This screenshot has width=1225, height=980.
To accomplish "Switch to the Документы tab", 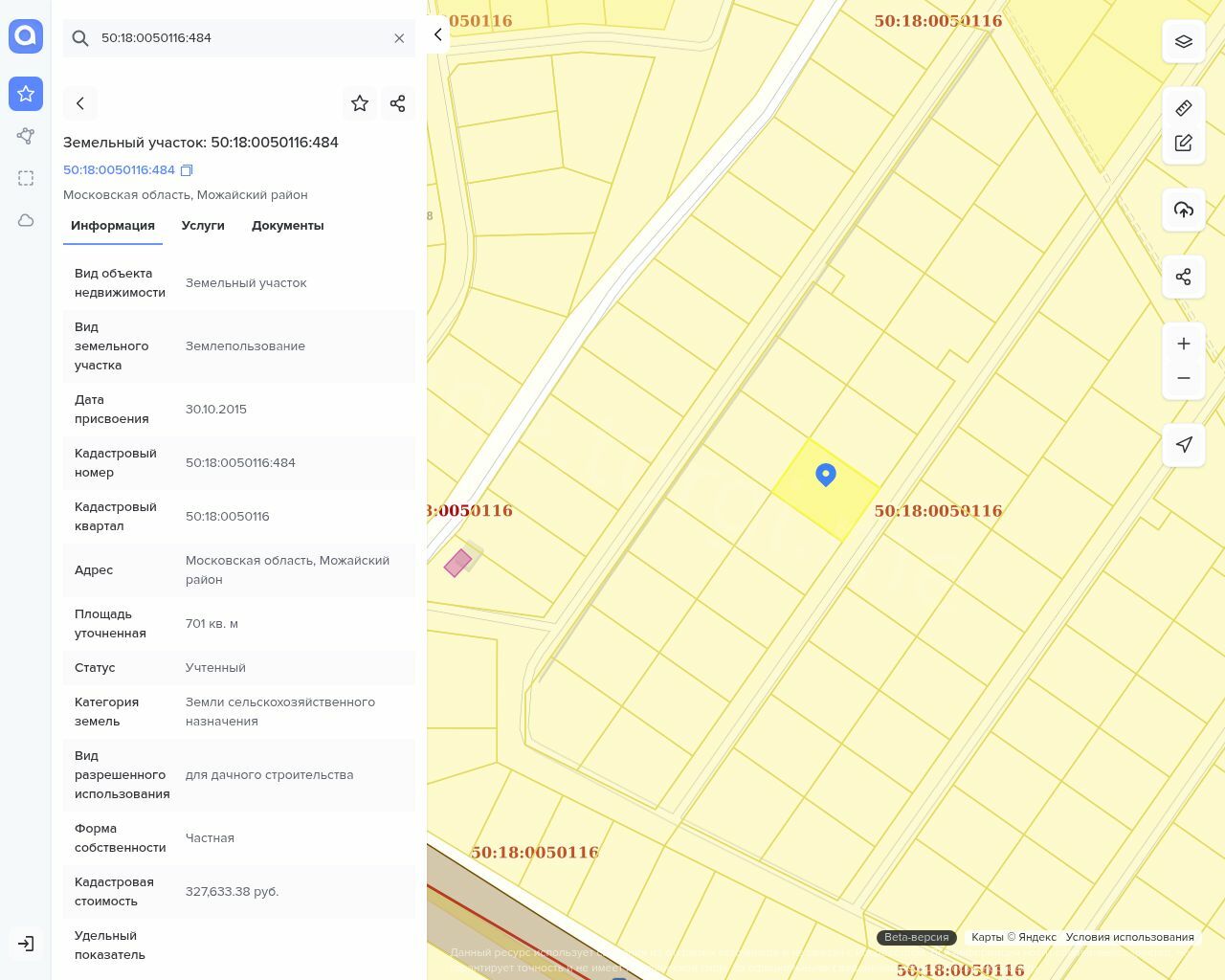I will [x=287, y=226].
